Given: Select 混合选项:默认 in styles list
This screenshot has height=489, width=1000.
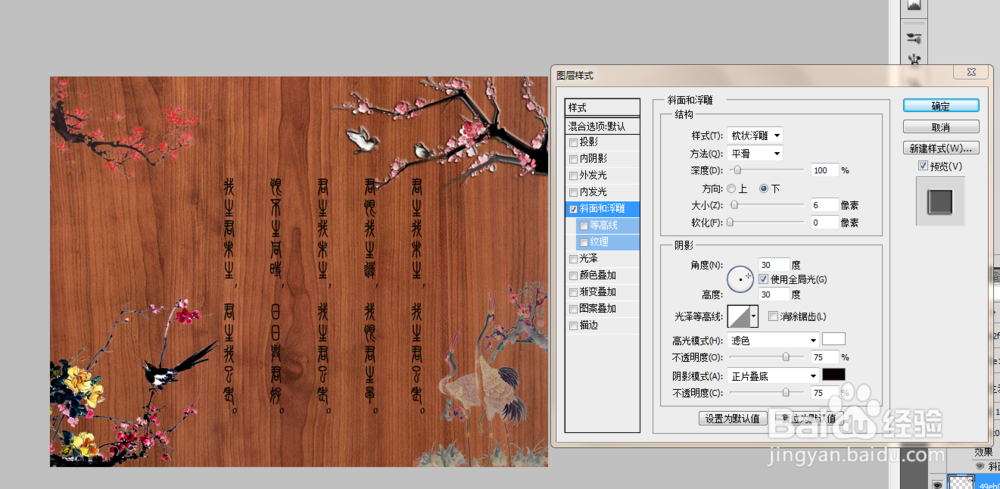Looking at the screenshot, I should pyautogui.click(x=603, y=126).
